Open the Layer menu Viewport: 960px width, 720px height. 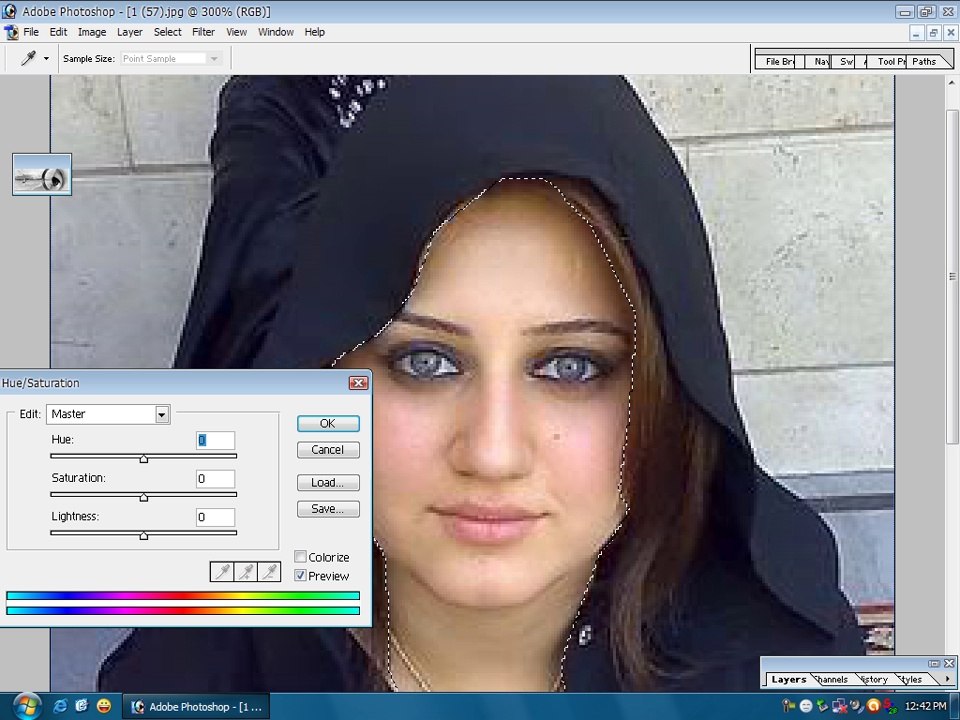tap(130, 32)
